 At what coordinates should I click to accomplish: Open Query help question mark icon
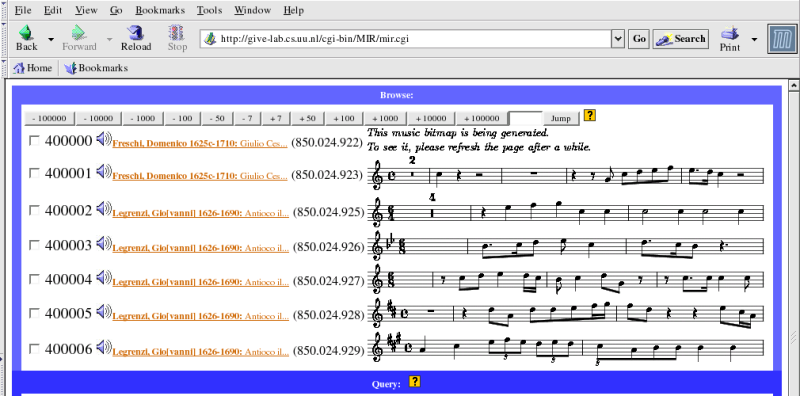pos(415,381)
